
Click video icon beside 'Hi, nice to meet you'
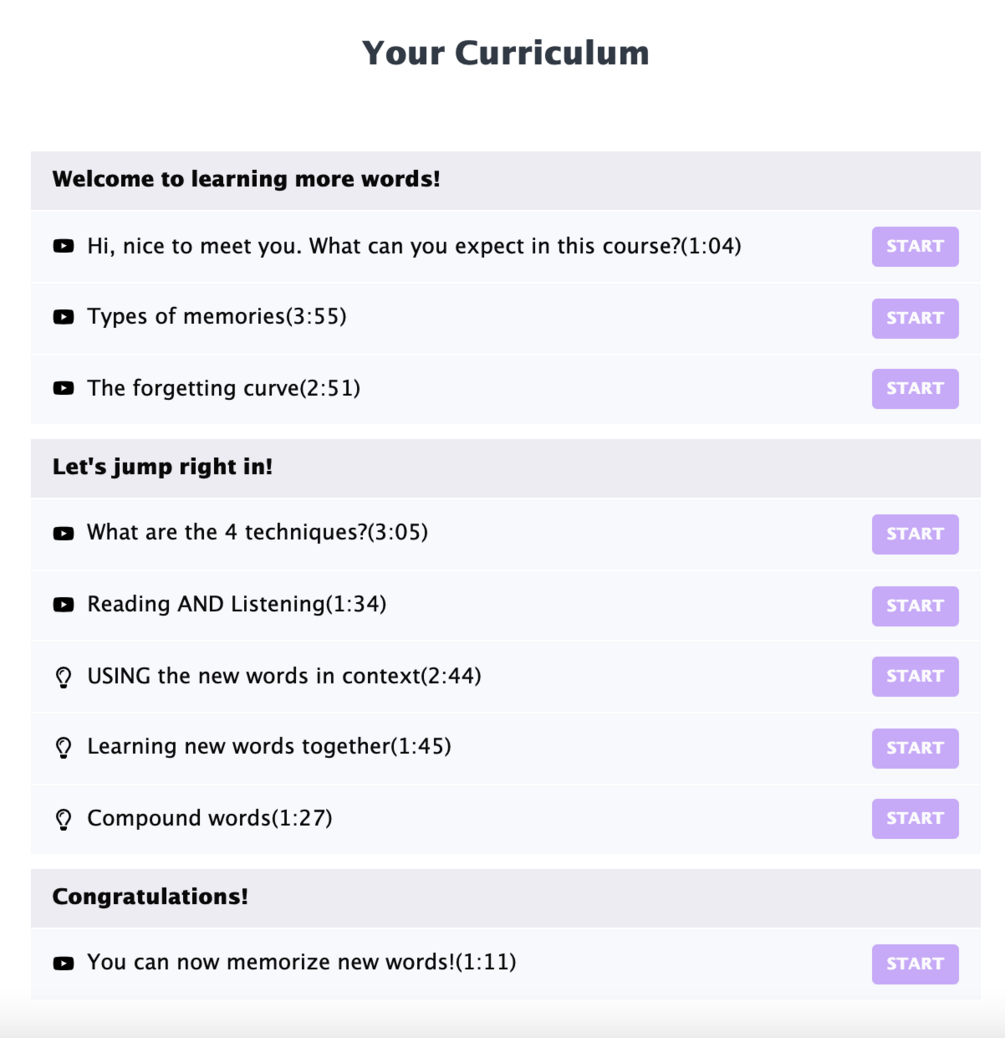click(x=63, y=246)
